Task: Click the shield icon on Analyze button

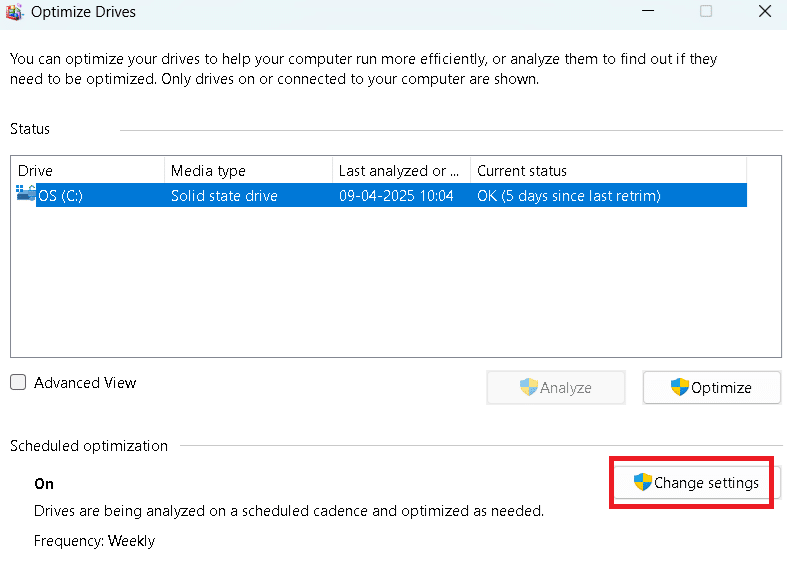Action: [x=529, y=387]
